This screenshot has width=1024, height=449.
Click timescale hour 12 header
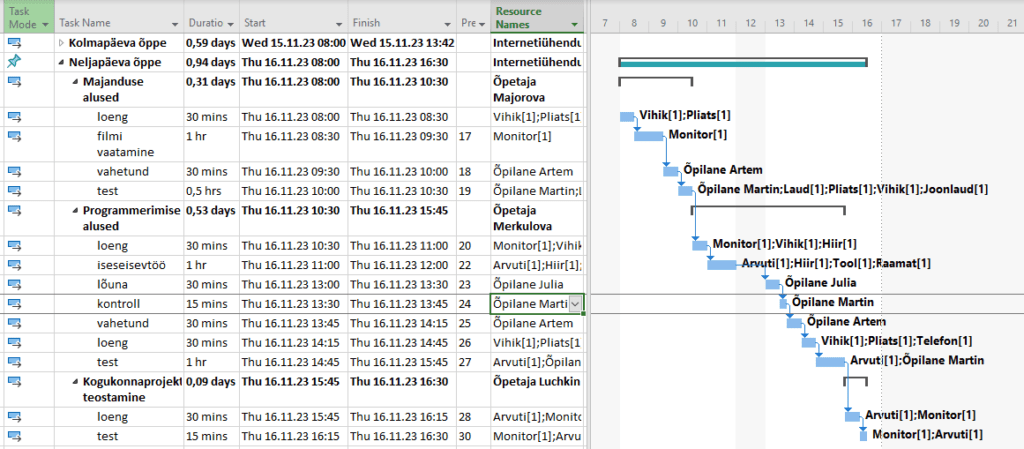pos(750,23)
